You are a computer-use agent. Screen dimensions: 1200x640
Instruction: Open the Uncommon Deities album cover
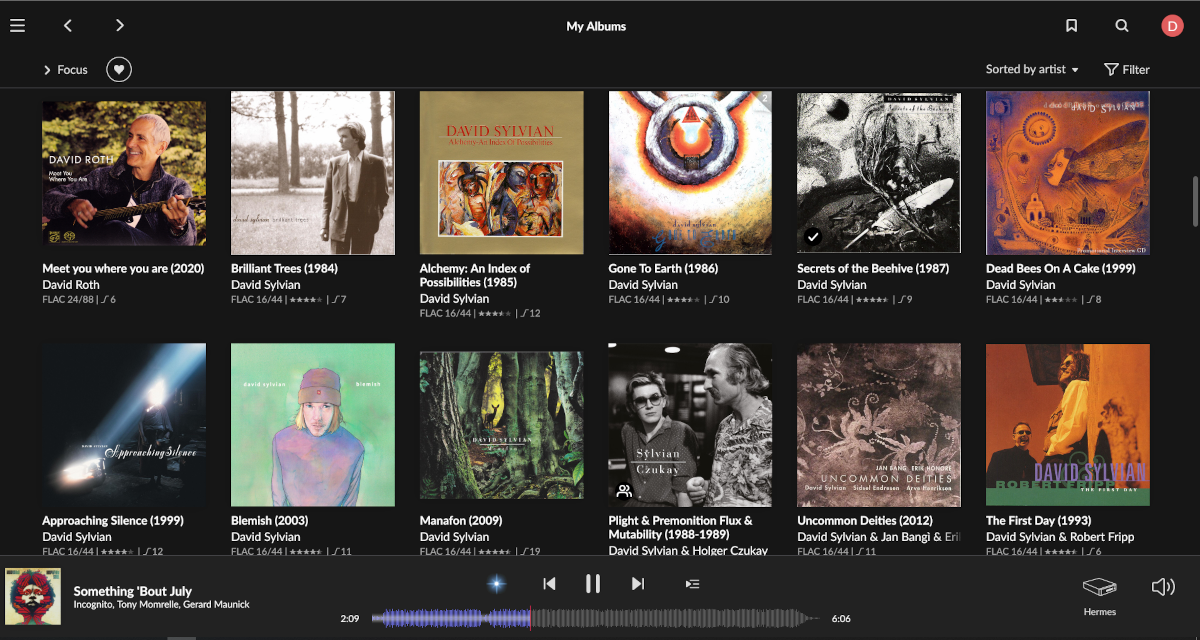(879, 425)
